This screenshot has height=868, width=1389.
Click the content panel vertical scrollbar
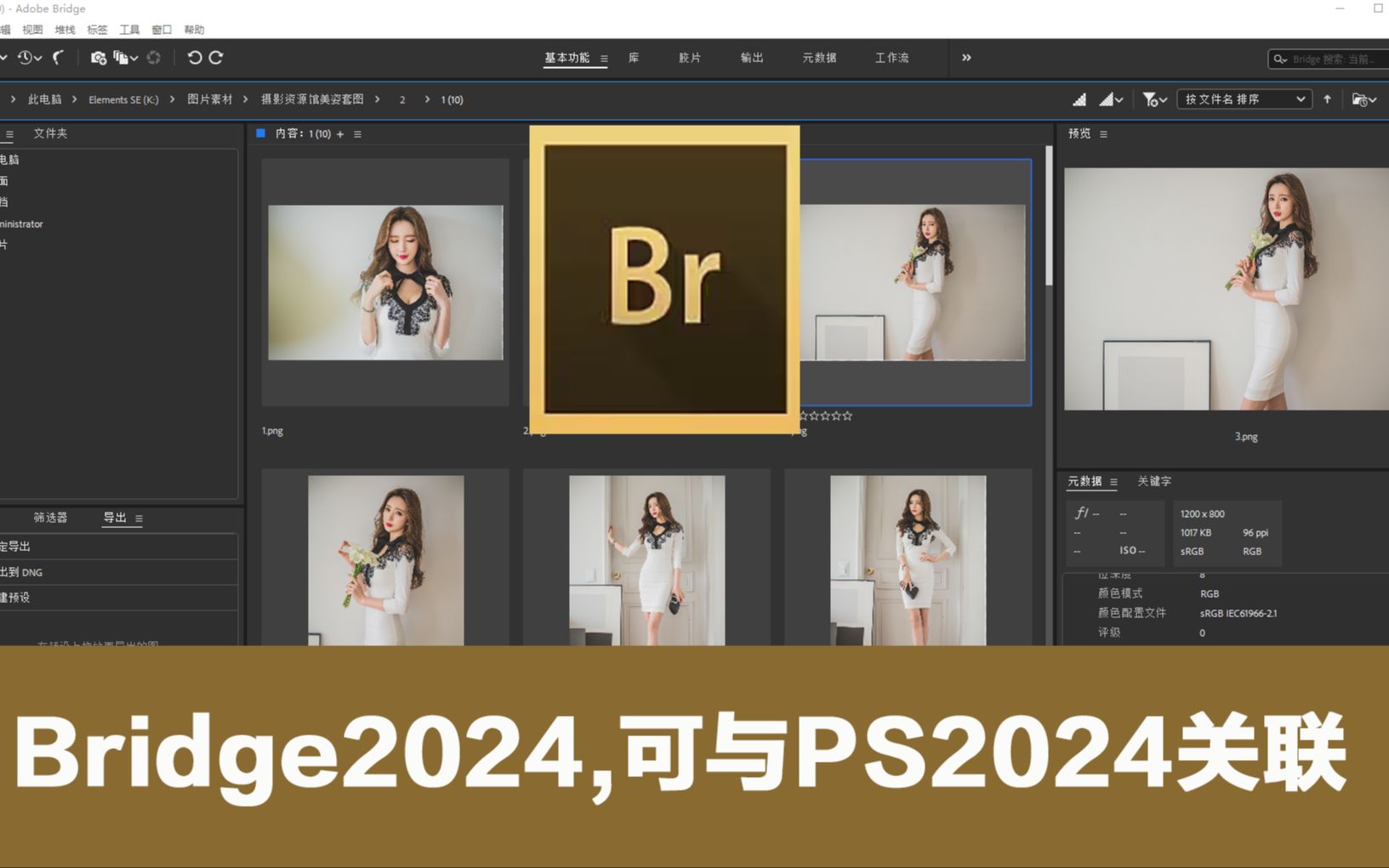point(1049,215)
